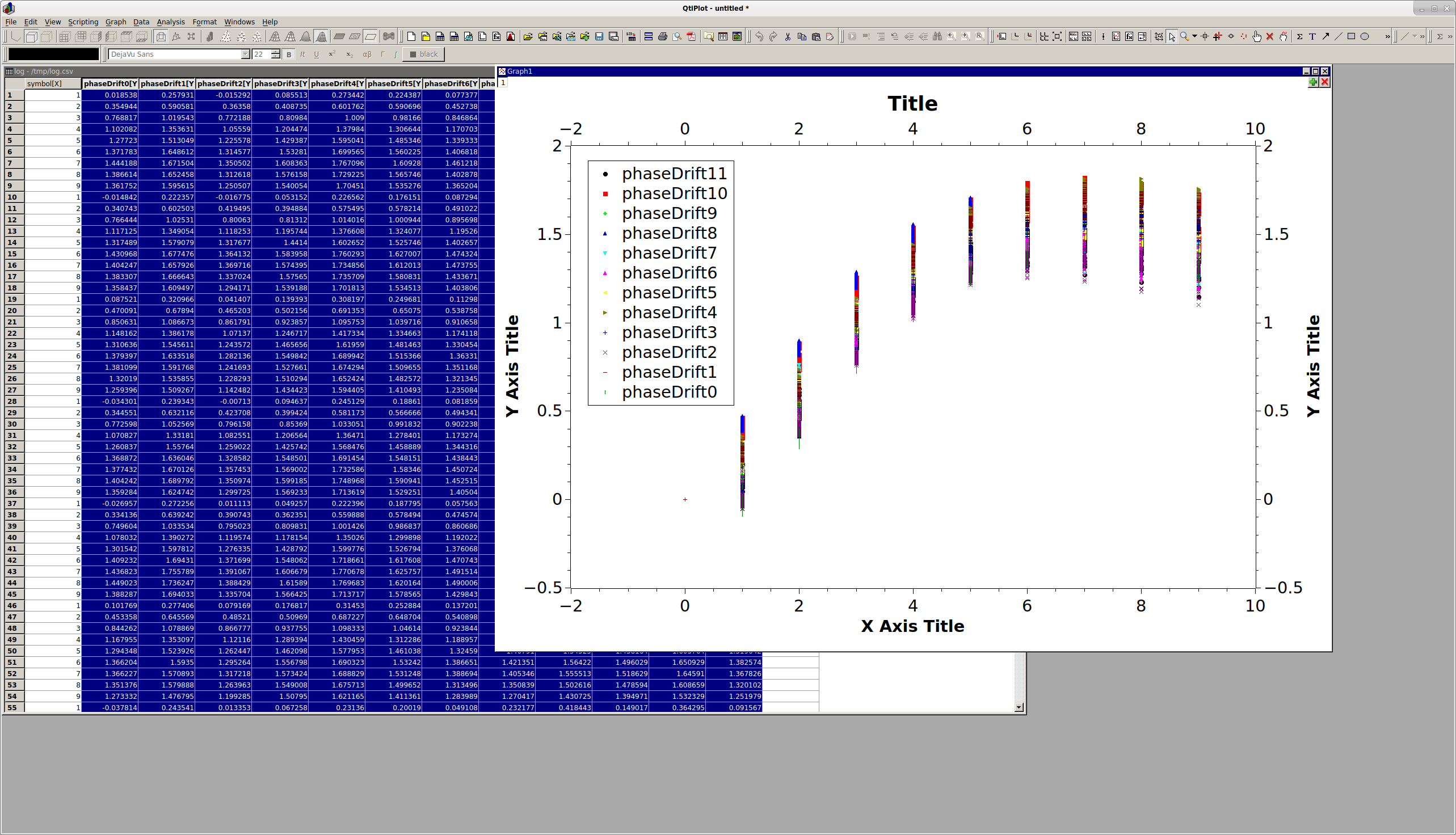Image resolution: width=1456 pixels, height=835 pixels.
Task: Open the Graph menu
Action: (x=115, y=22)
